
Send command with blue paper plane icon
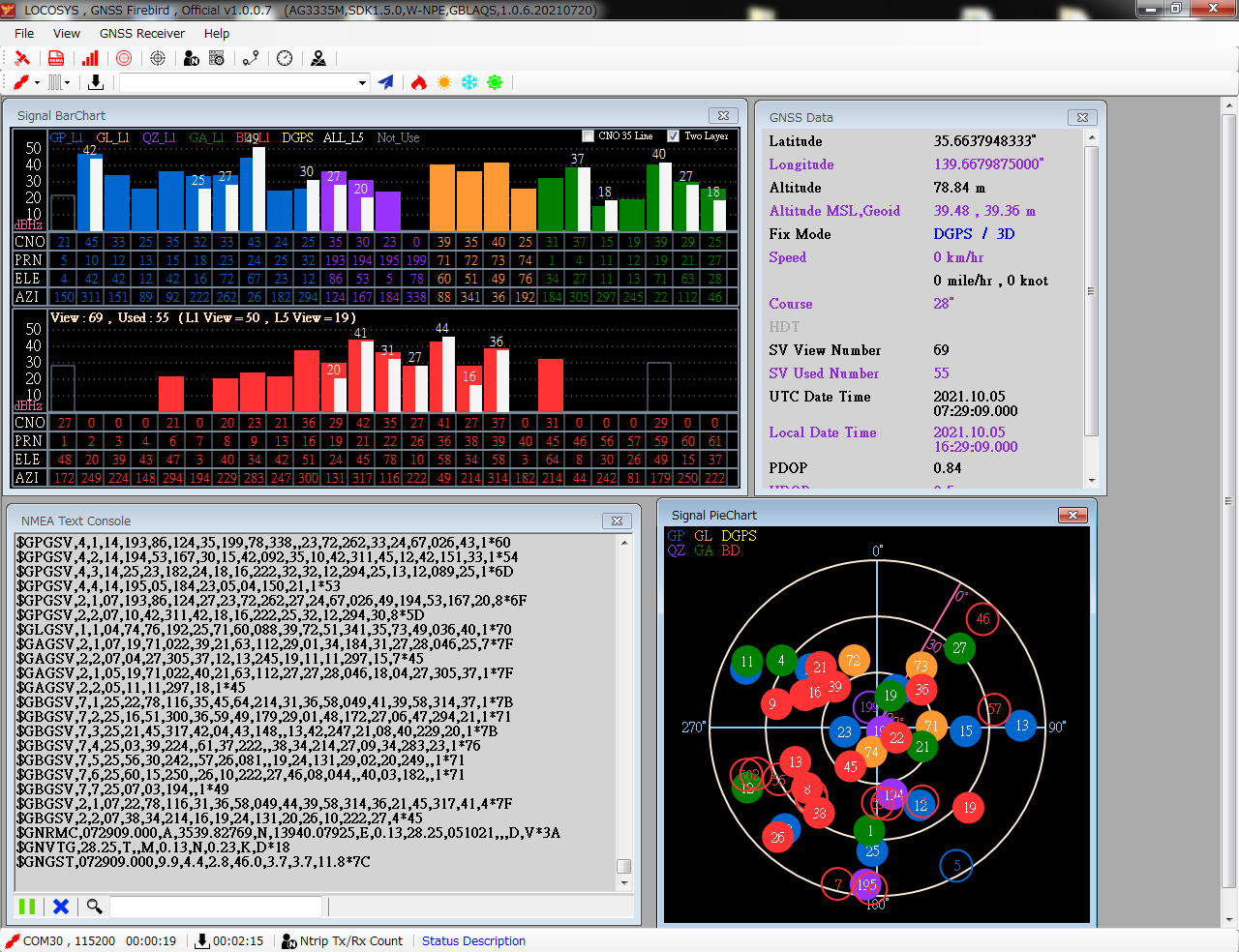[x=386, y=82]
